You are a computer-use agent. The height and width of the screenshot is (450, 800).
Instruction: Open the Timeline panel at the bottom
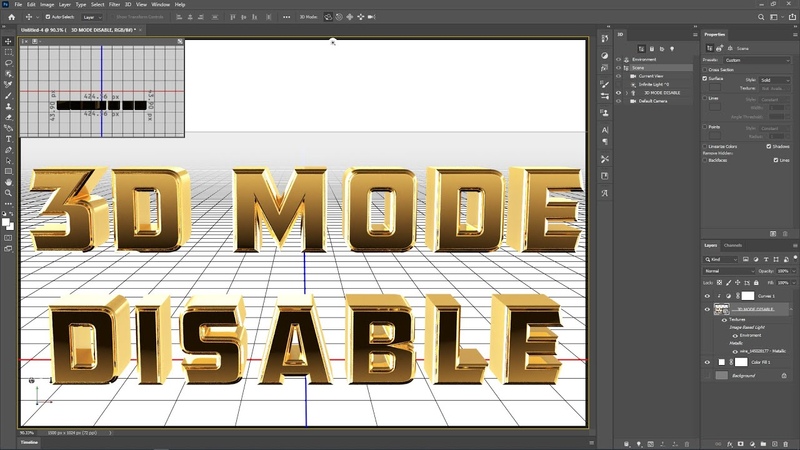[29, 442]
